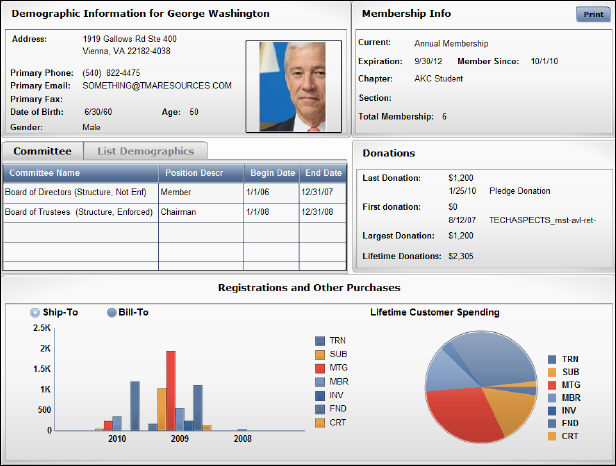The image size is (616, 466).
Task: Sort by Position Descr column header
Action: pyautogui.click(x=201, y=173)
